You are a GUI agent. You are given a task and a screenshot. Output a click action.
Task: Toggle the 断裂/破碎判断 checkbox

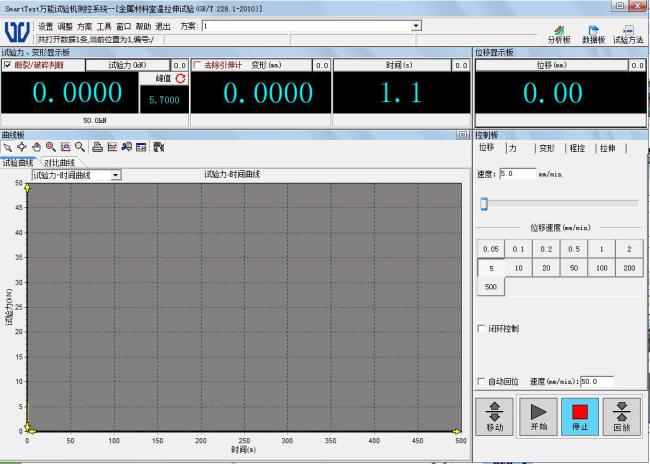(x=8, y=65)
